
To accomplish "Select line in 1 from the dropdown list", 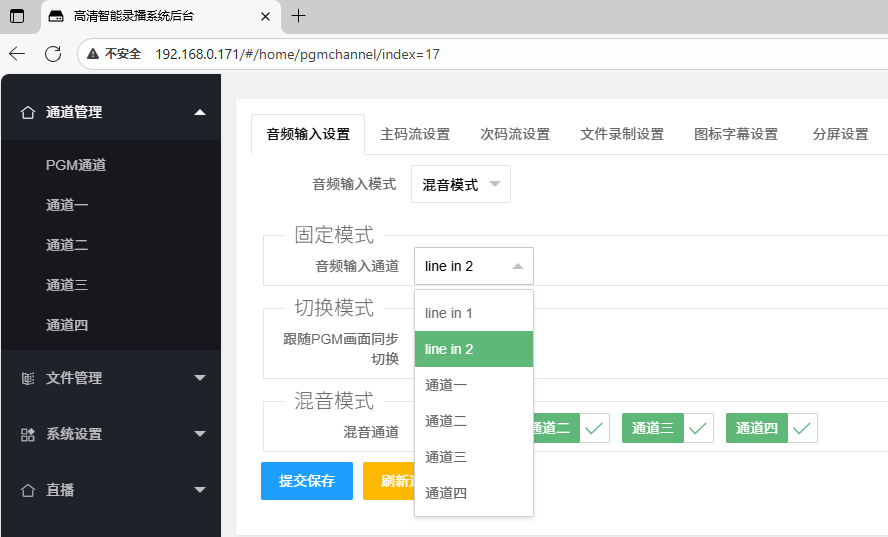I will [x=449, y=313].
